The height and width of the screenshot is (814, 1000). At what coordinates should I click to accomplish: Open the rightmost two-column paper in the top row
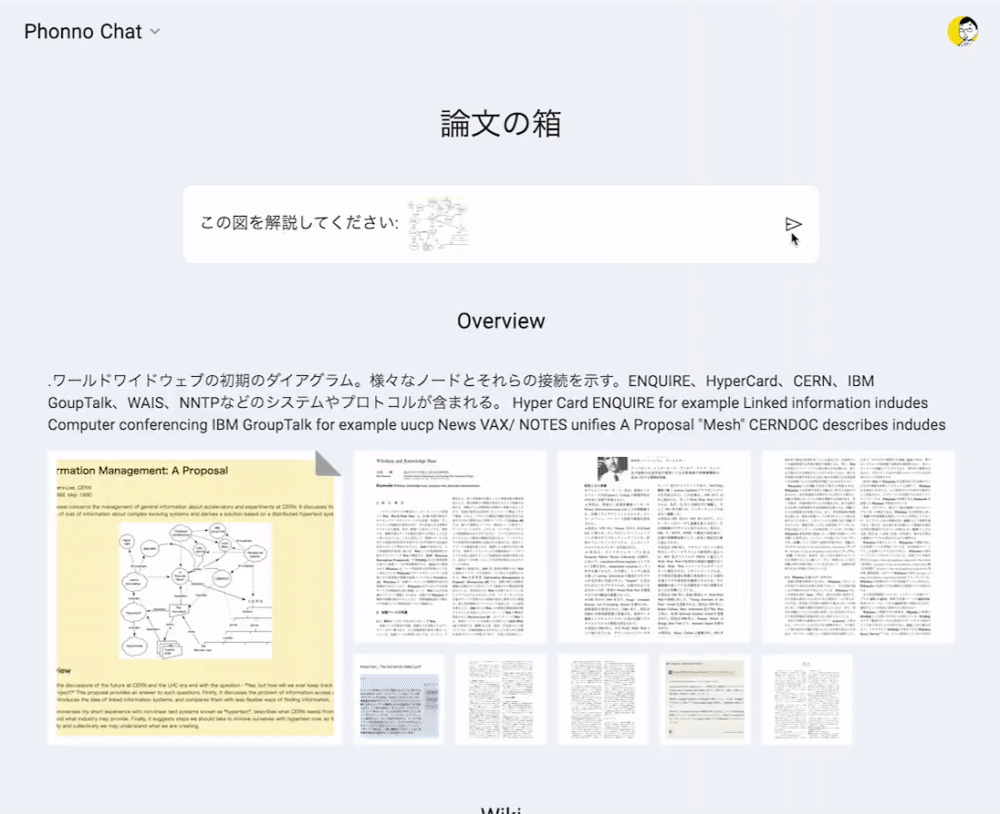tap(858, 547)
